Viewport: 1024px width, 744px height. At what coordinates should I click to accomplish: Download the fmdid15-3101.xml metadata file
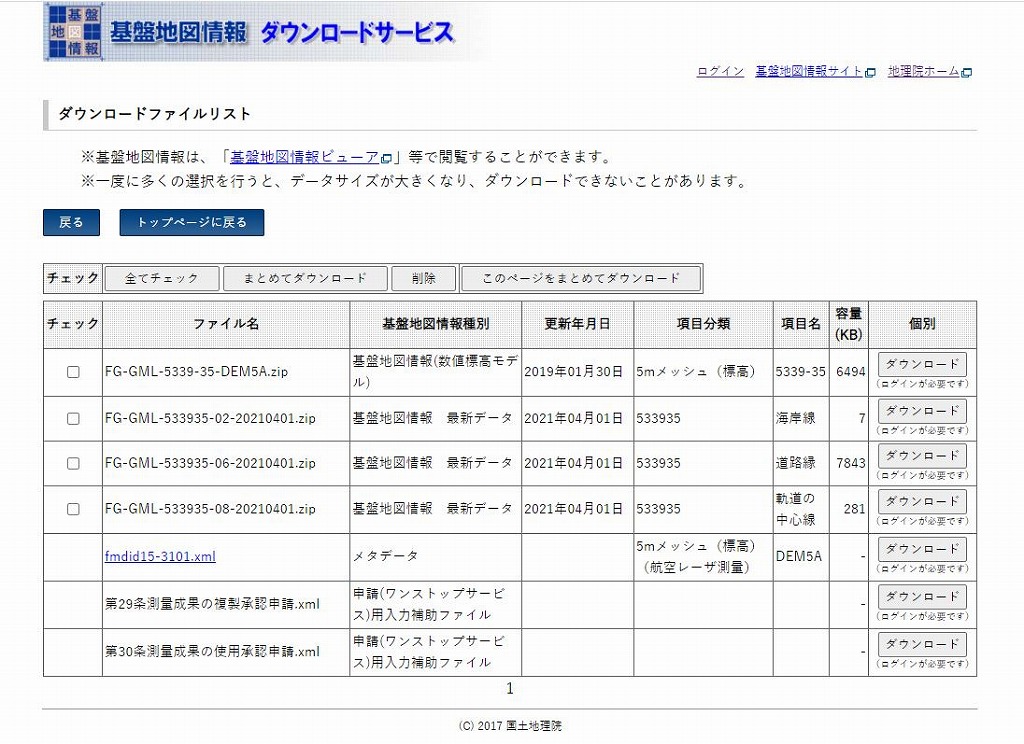pos(922,549)
